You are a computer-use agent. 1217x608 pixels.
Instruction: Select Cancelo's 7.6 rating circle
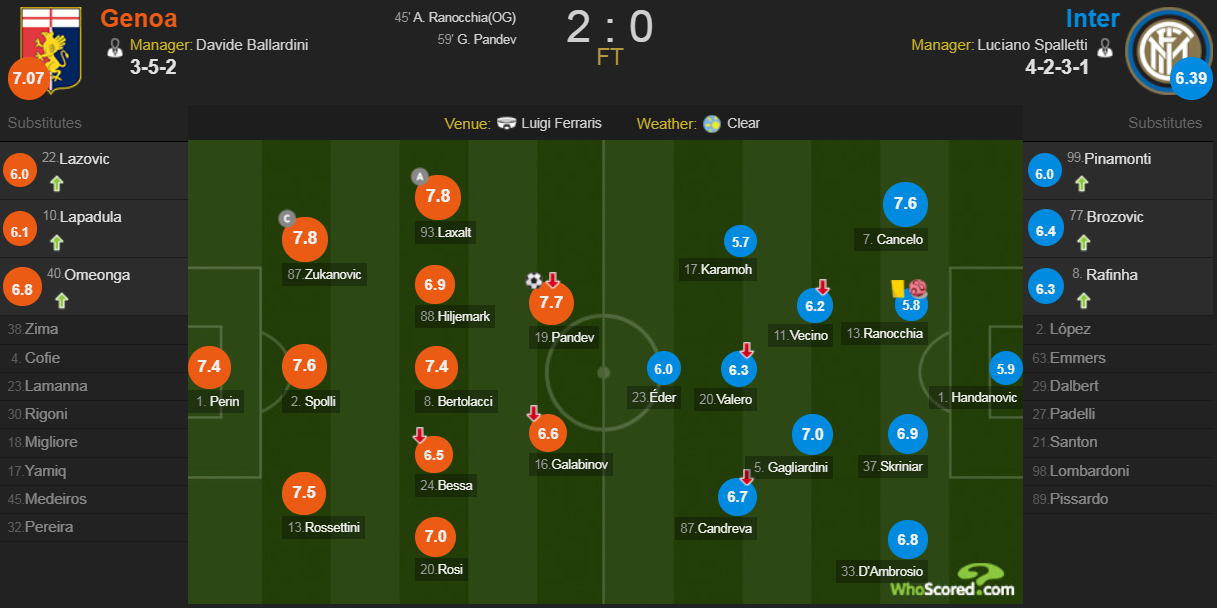click(x=905, y=203)
